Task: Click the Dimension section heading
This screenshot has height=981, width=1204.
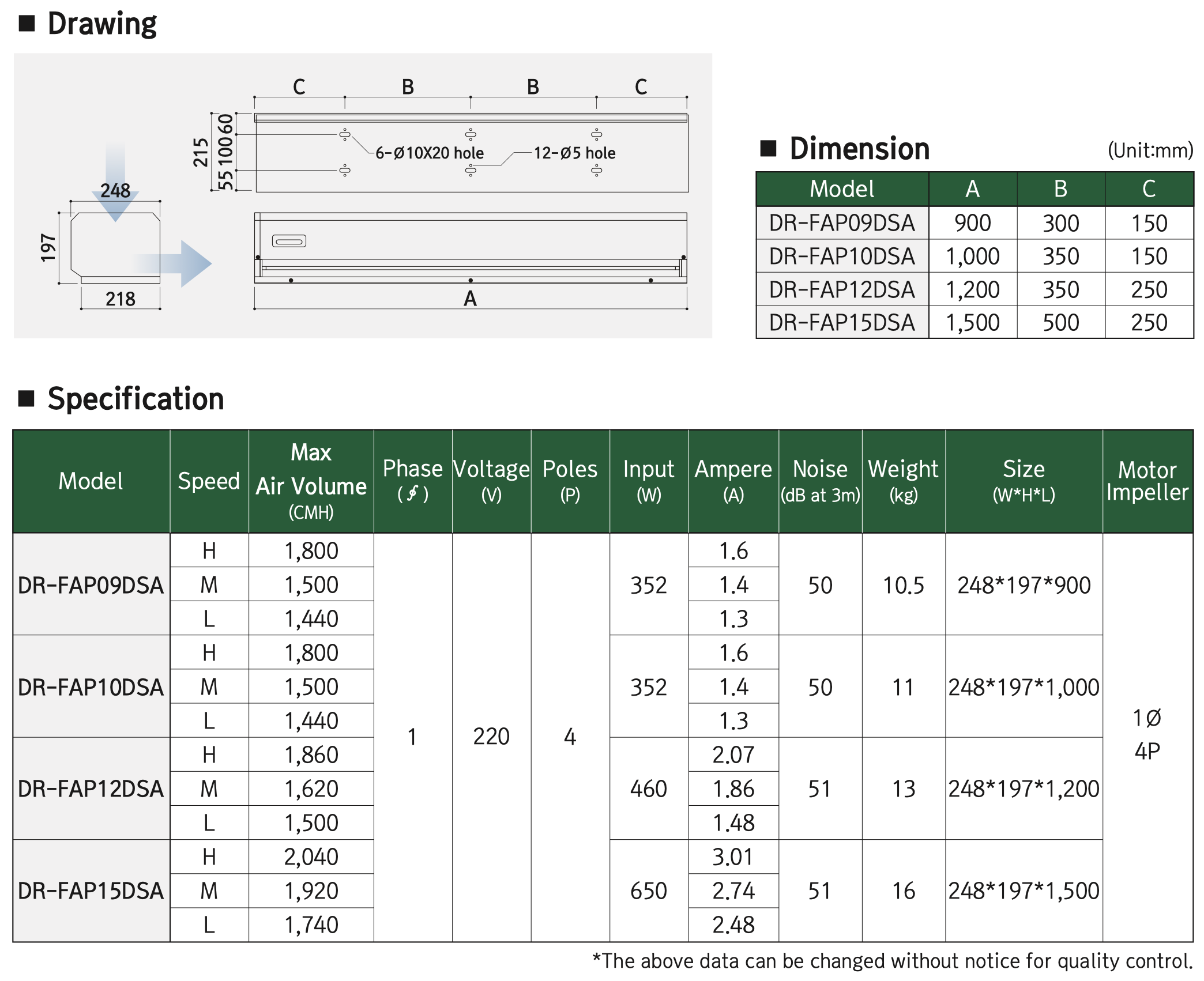Action: click(x=859, y=149)
